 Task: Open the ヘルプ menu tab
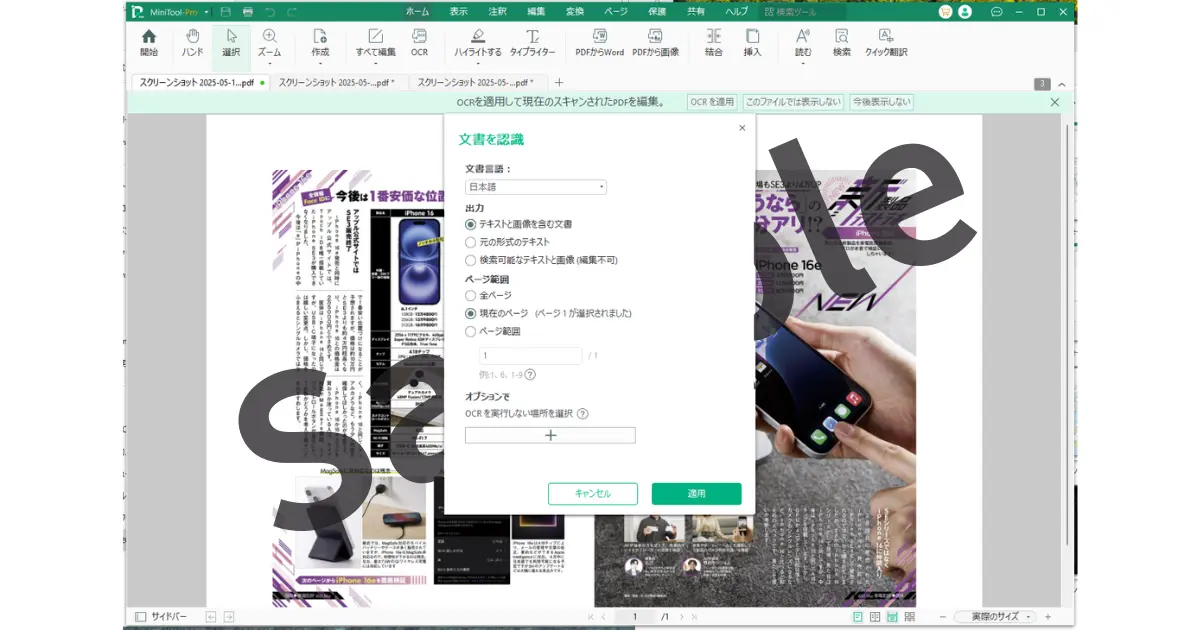[736, 12]
